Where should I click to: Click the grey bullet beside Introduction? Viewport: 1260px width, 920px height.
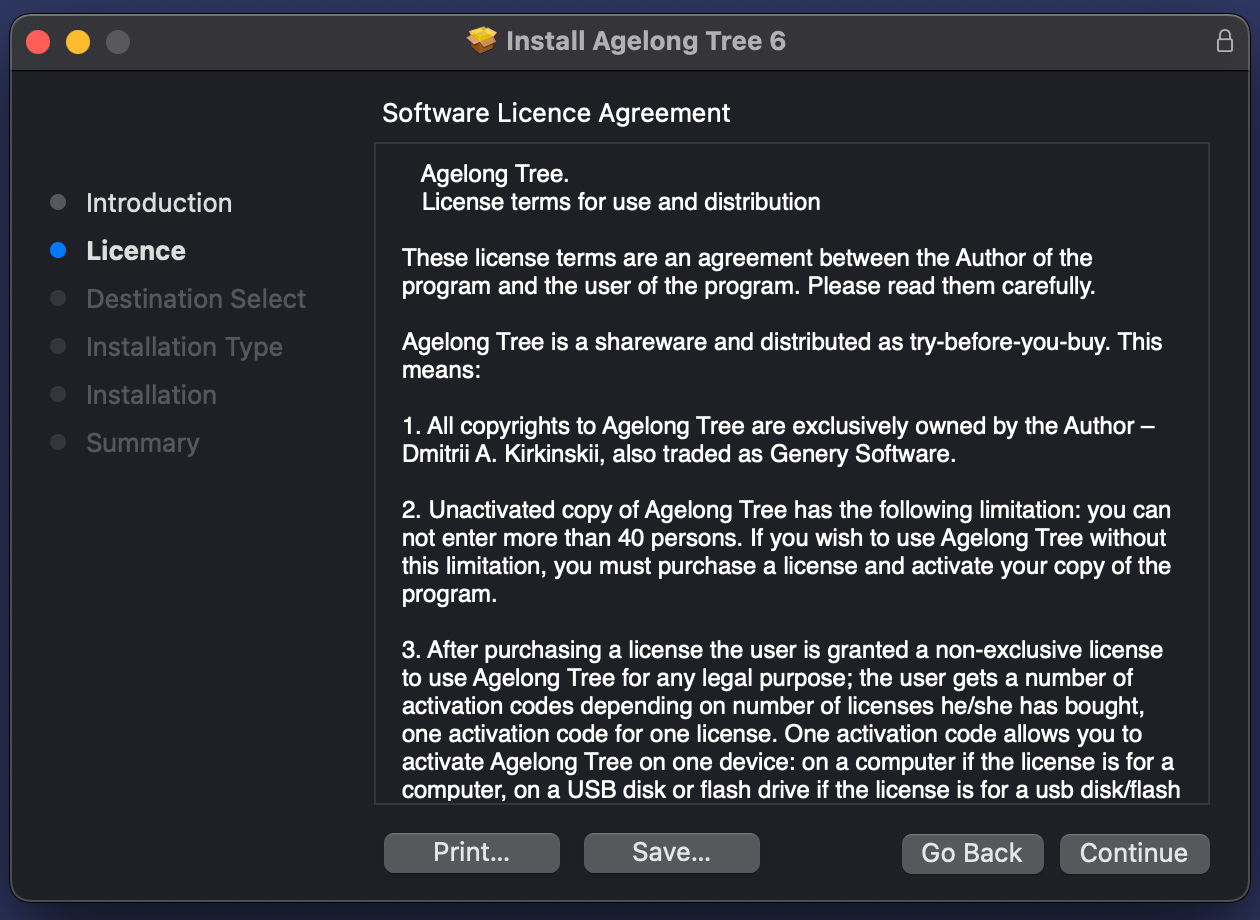tap(58, 203)
